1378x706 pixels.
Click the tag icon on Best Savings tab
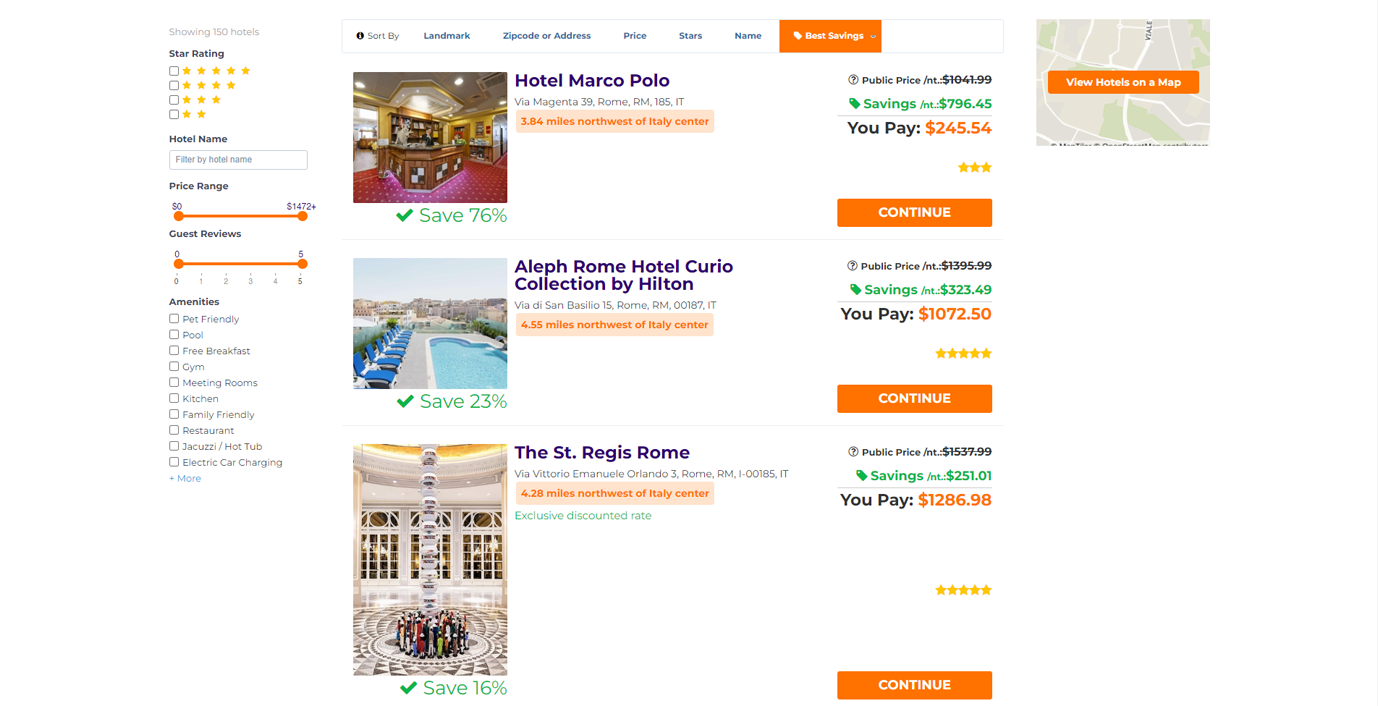coord(797,36)
